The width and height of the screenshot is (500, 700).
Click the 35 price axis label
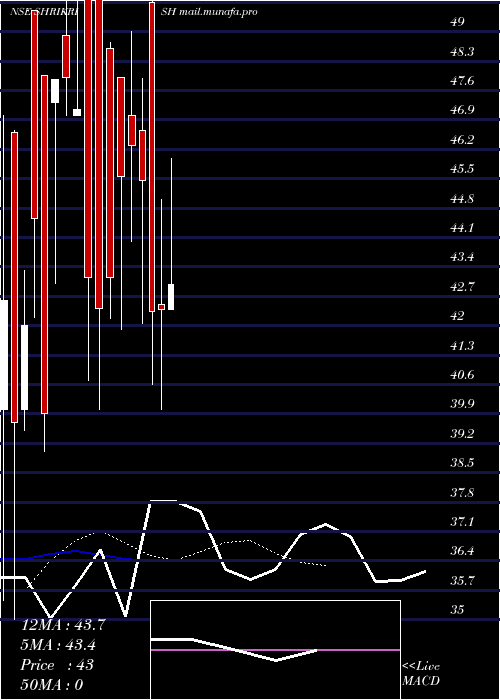point(458,609)
